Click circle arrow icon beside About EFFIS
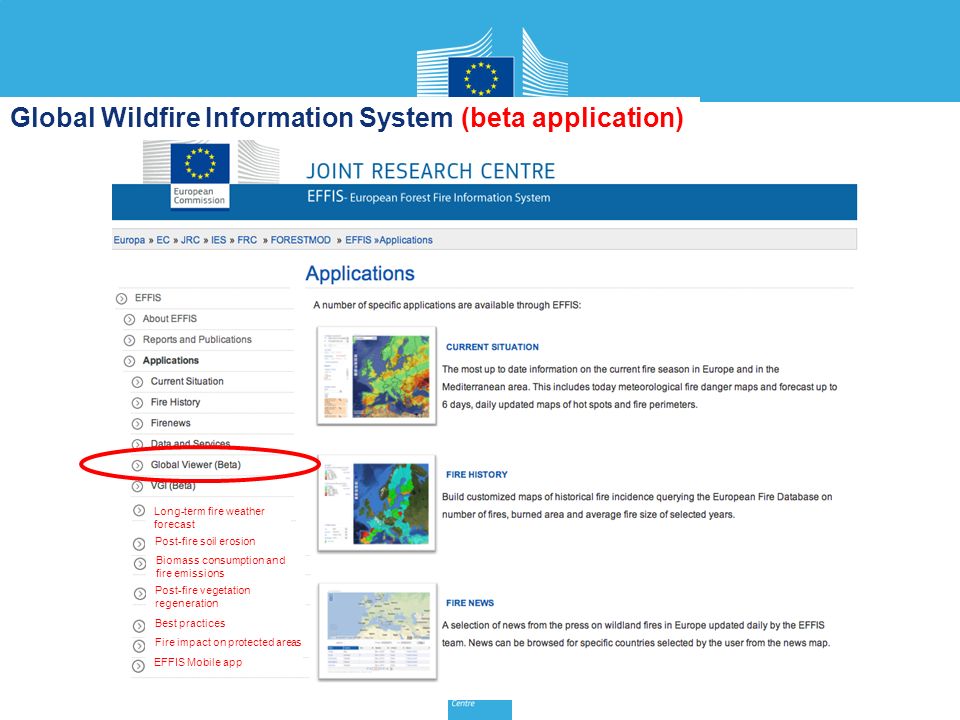The width and height of the screenshot is (960, 720). (x=129, y=320)
